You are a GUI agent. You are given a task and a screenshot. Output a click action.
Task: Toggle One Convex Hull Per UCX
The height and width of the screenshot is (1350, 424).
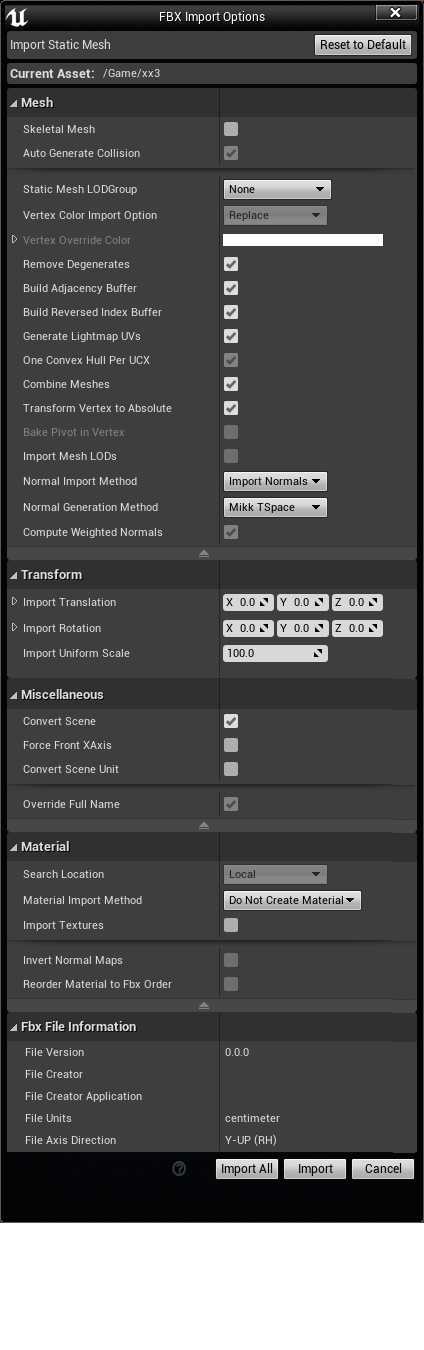click(231, 360)
